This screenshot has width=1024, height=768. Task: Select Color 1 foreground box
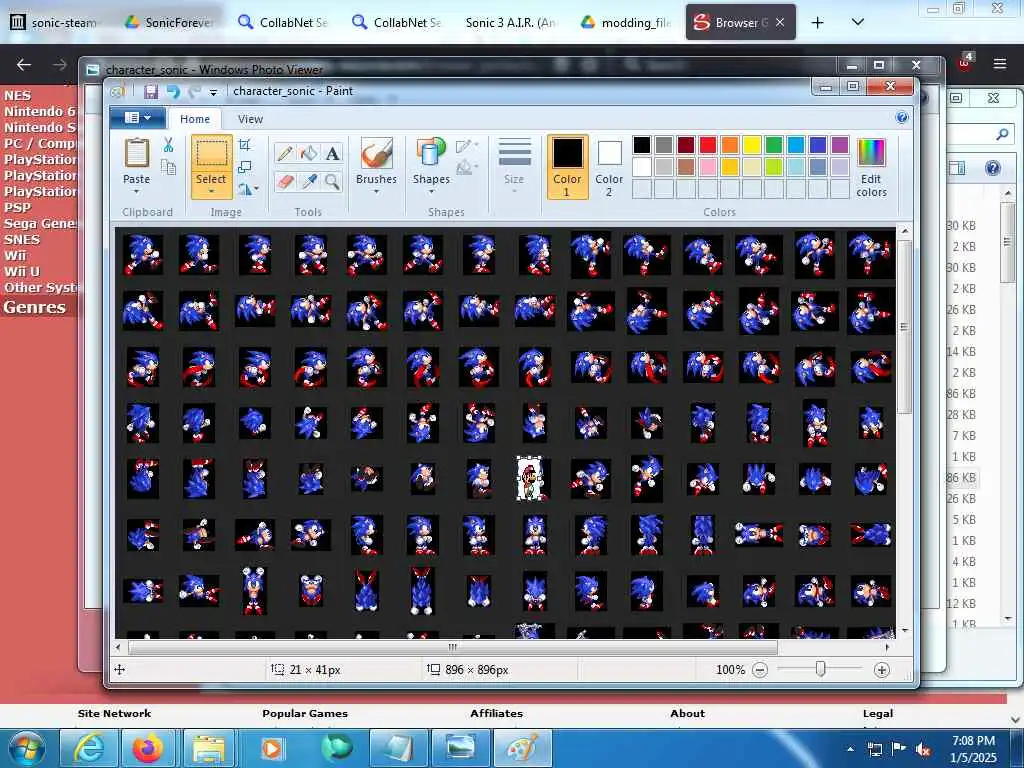pyautogui.click(x=567, y=167)
